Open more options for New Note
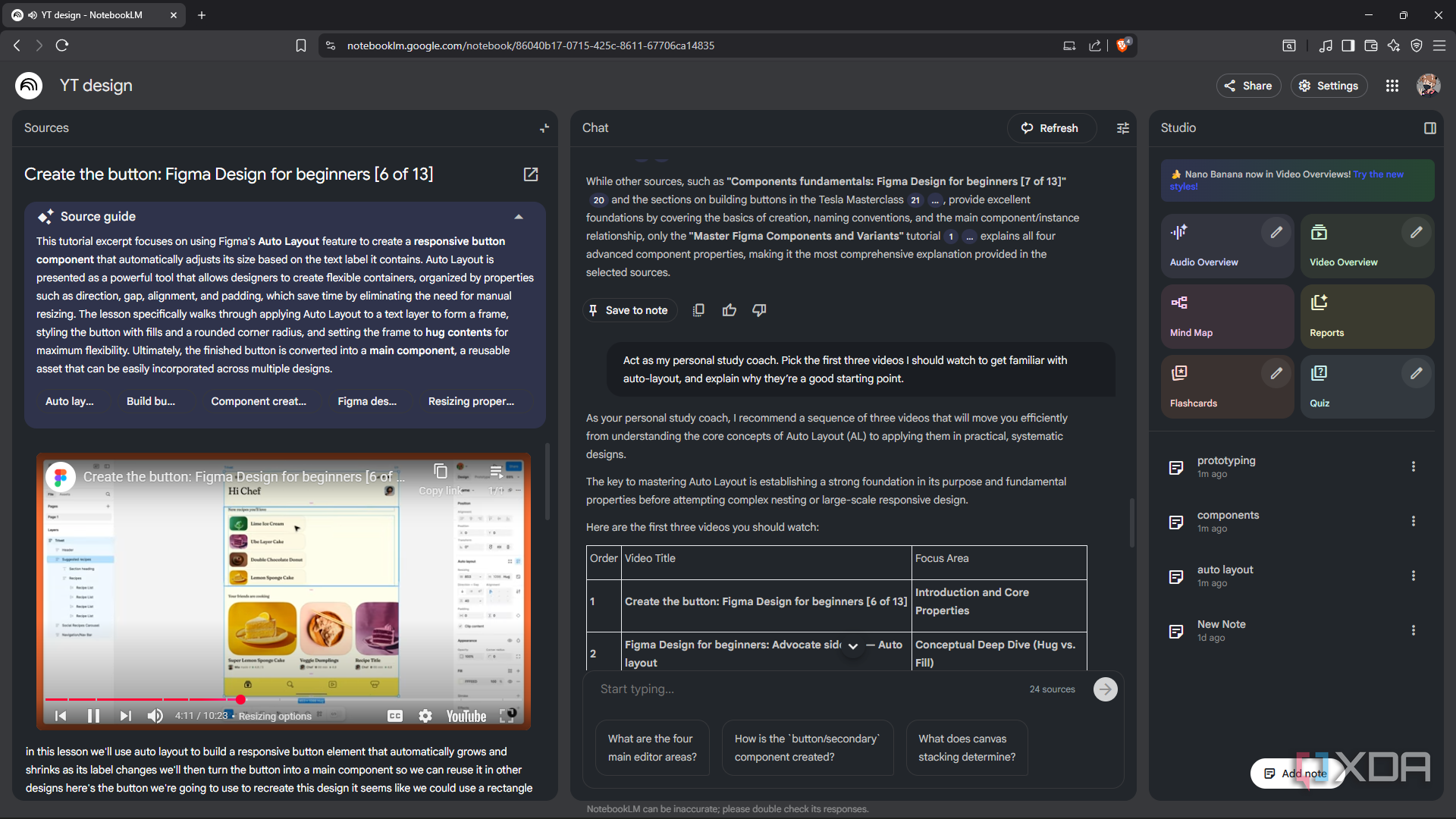This screenshot has height=819, width=1456. (x=1413, y=630)
